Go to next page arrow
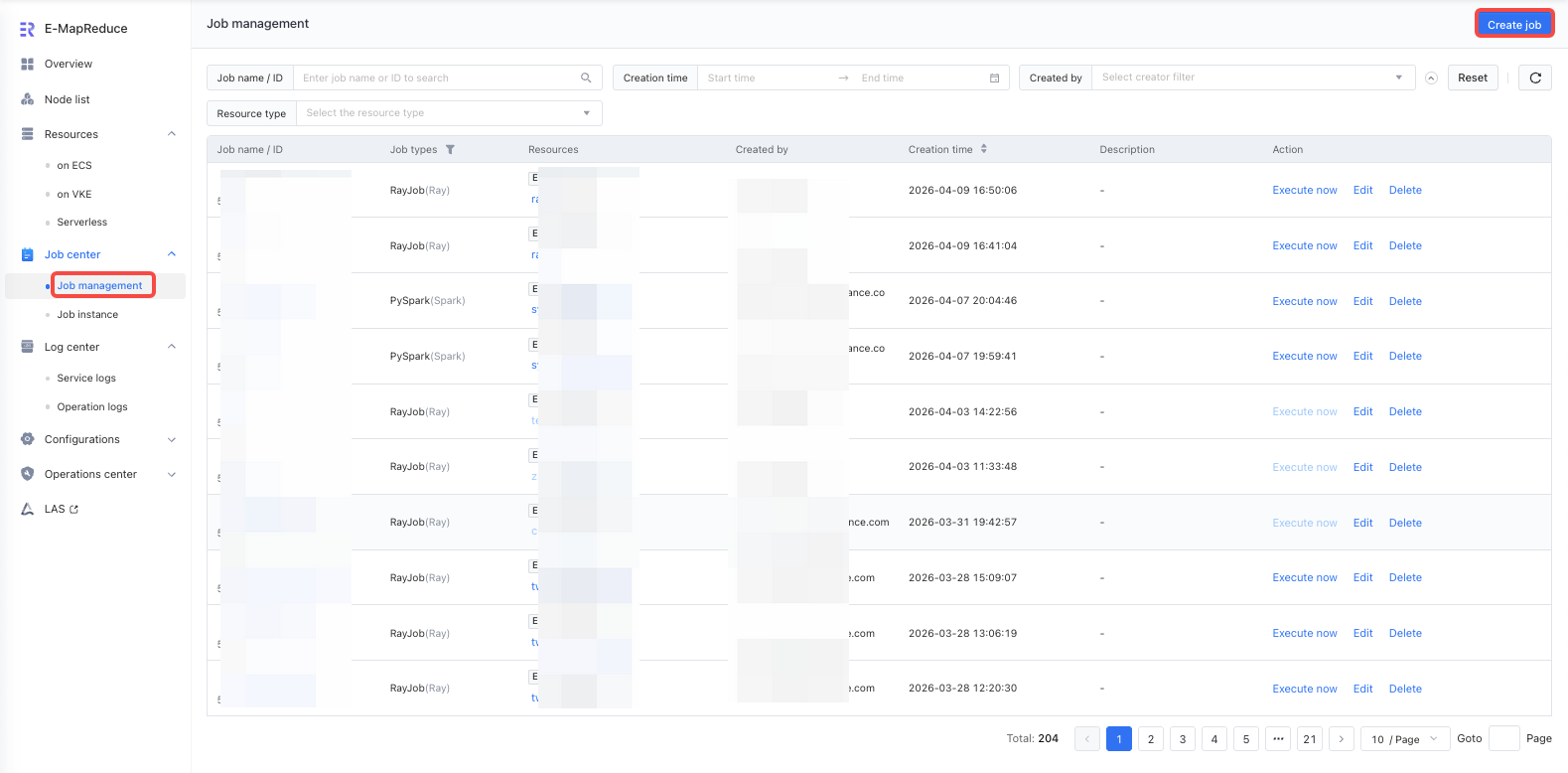Screen dimensions: 1568x773 [x=1342, y=739]
